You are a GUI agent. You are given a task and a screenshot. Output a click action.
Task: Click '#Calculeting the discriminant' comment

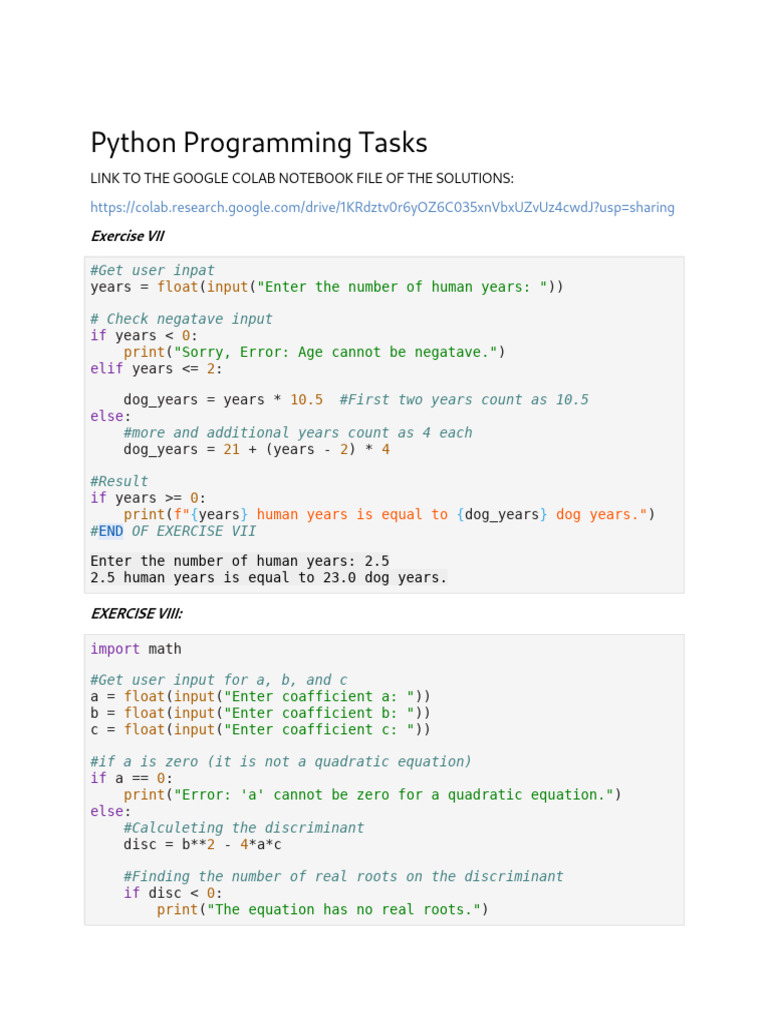coord(244,828)
